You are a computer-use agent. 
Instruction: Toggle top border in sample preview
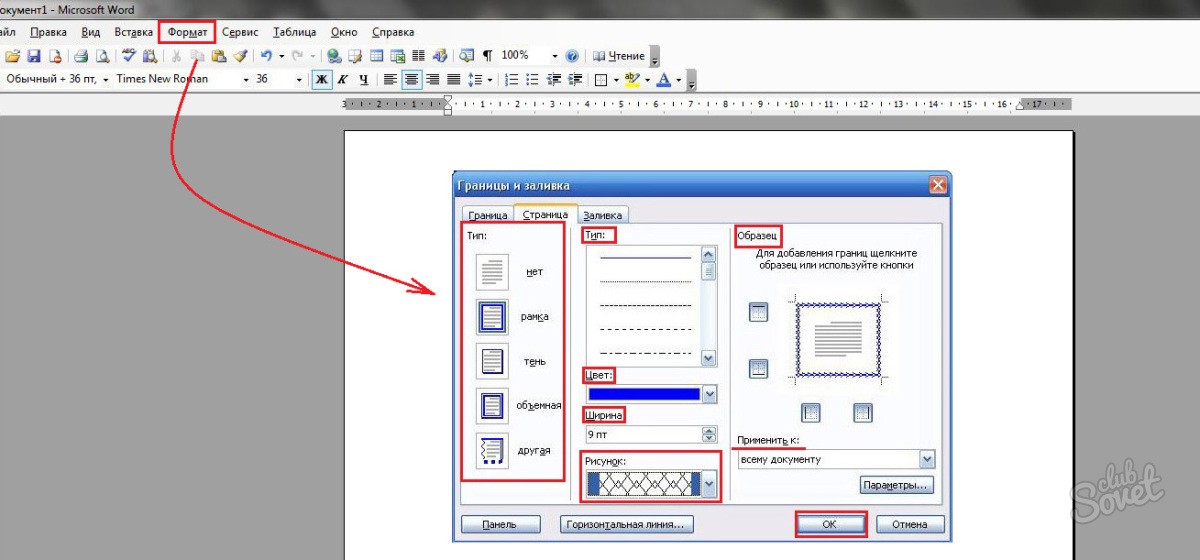coord(759,313)
